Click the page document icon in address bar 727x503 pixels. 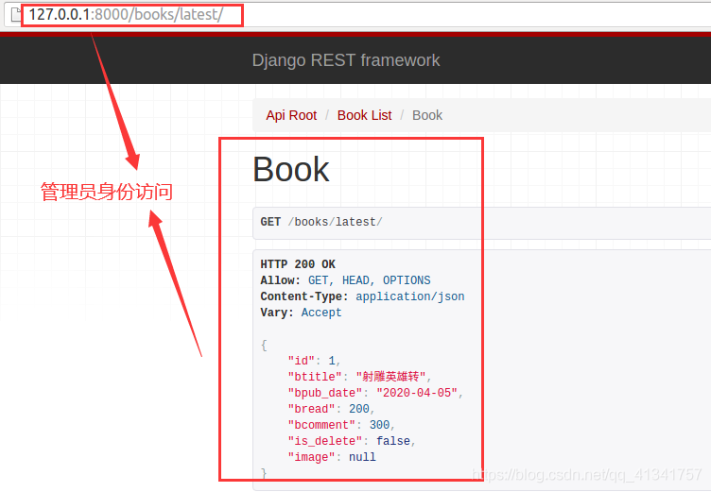[x=16, y=15]
